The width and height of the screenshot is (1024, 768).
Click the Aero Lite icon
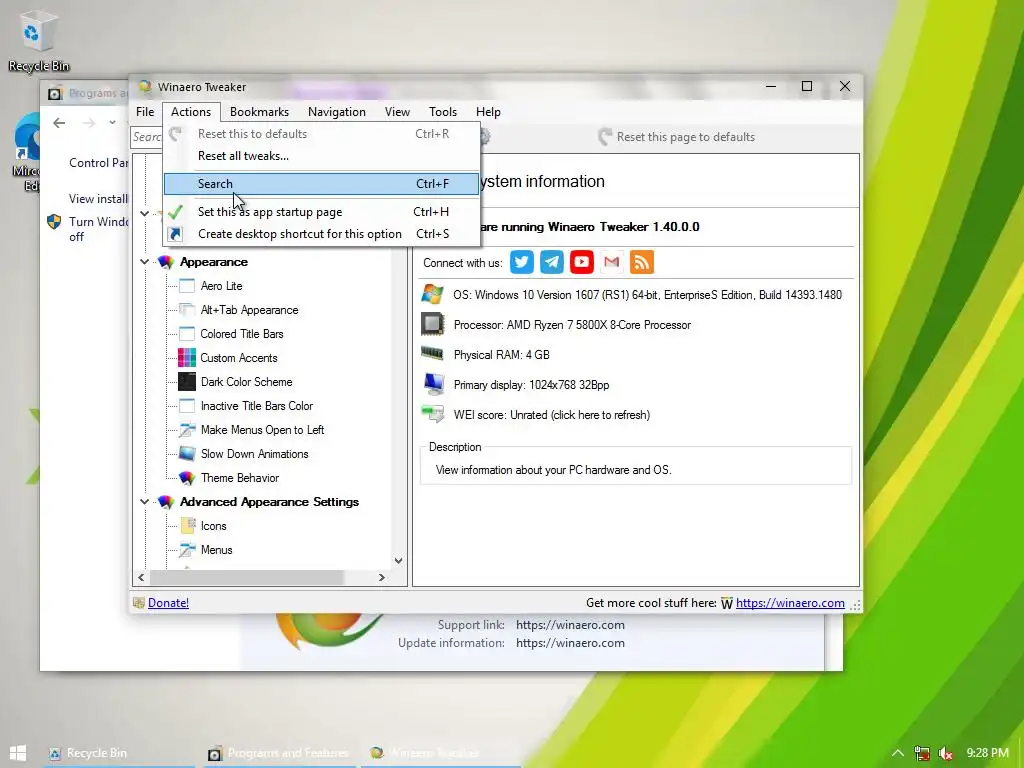(187, 286)
